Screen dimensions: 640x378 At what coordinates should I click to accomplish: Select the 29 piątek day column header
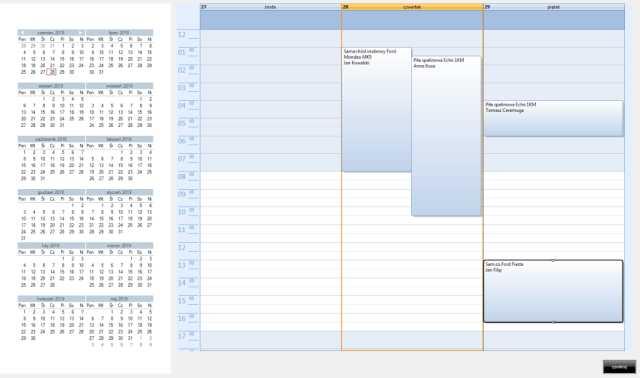554,7
